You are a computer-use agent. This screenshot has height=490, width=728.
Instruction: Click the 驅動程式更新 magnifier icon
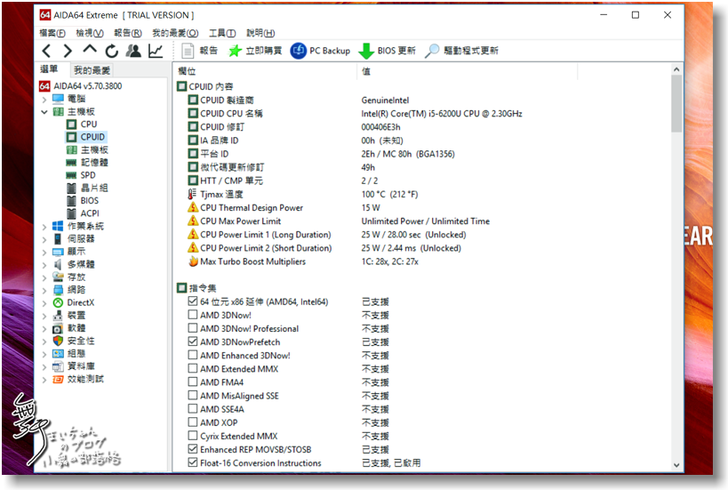click(432, 51)
